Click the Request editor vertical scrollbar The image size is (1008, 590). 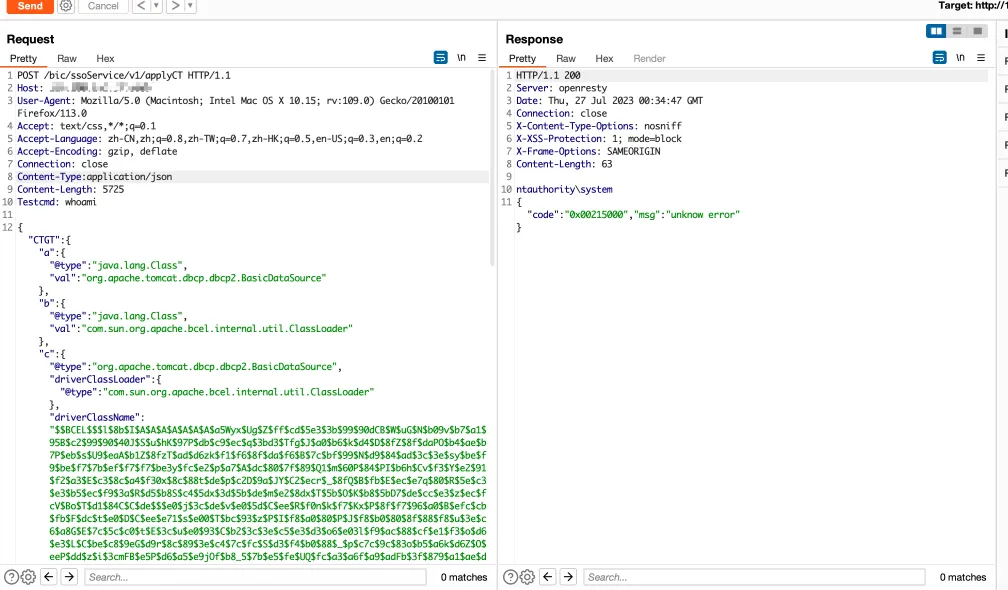[492, 167]
